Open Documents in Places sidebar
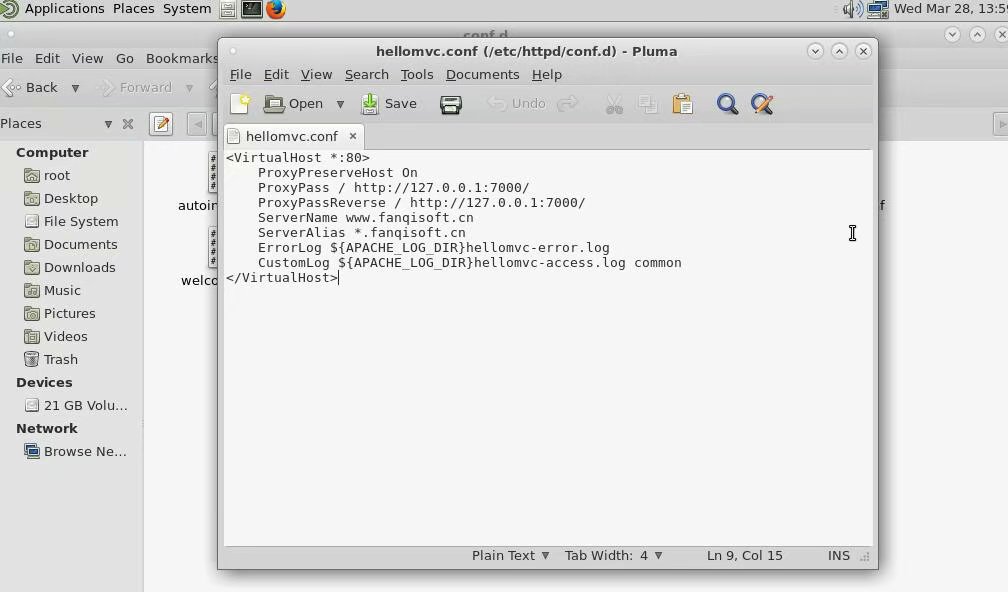 click(x=71, y=245)
